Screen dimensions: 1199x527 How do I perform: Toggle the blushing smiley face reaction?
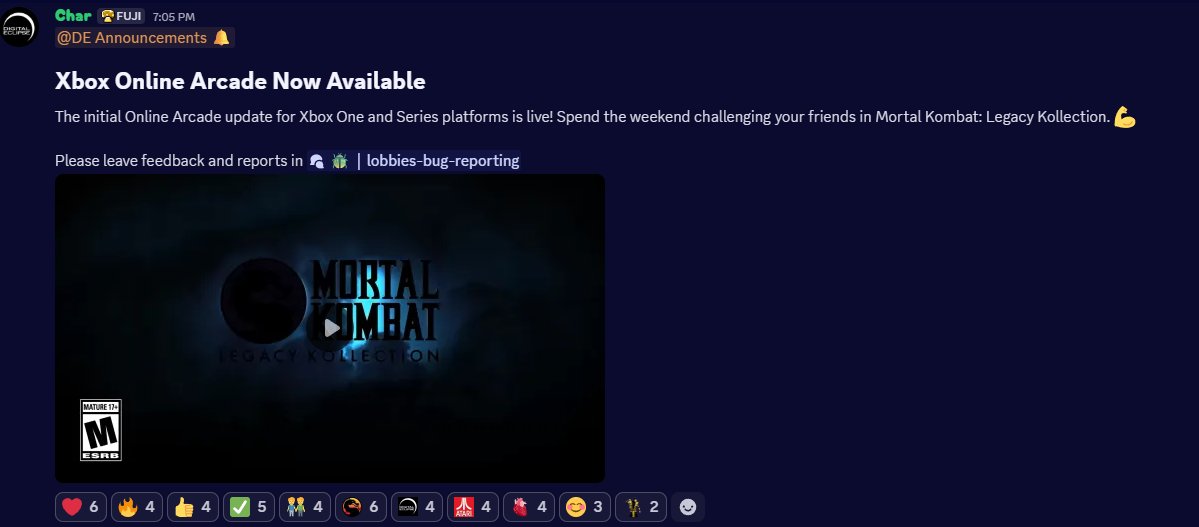(x=585, y=506)
